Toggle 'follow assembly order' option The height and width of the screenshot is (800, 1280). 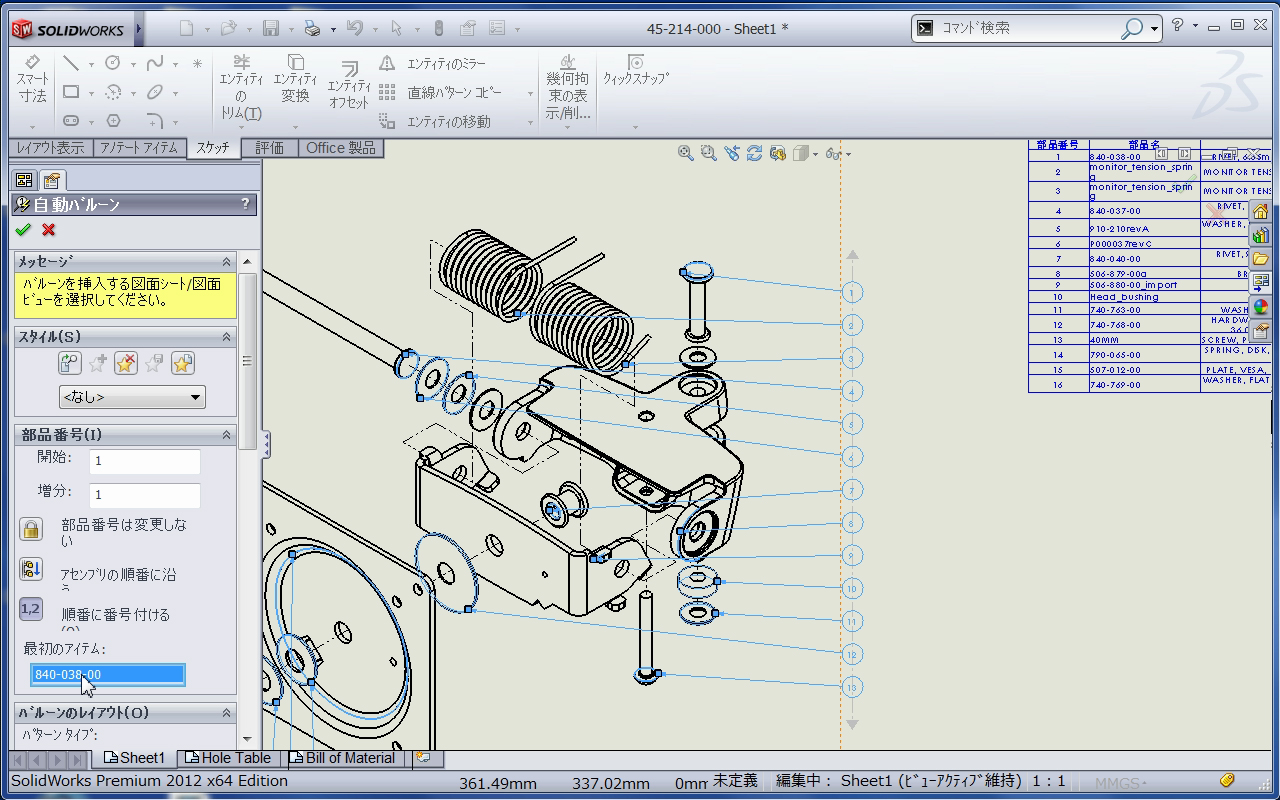[31, 570]
